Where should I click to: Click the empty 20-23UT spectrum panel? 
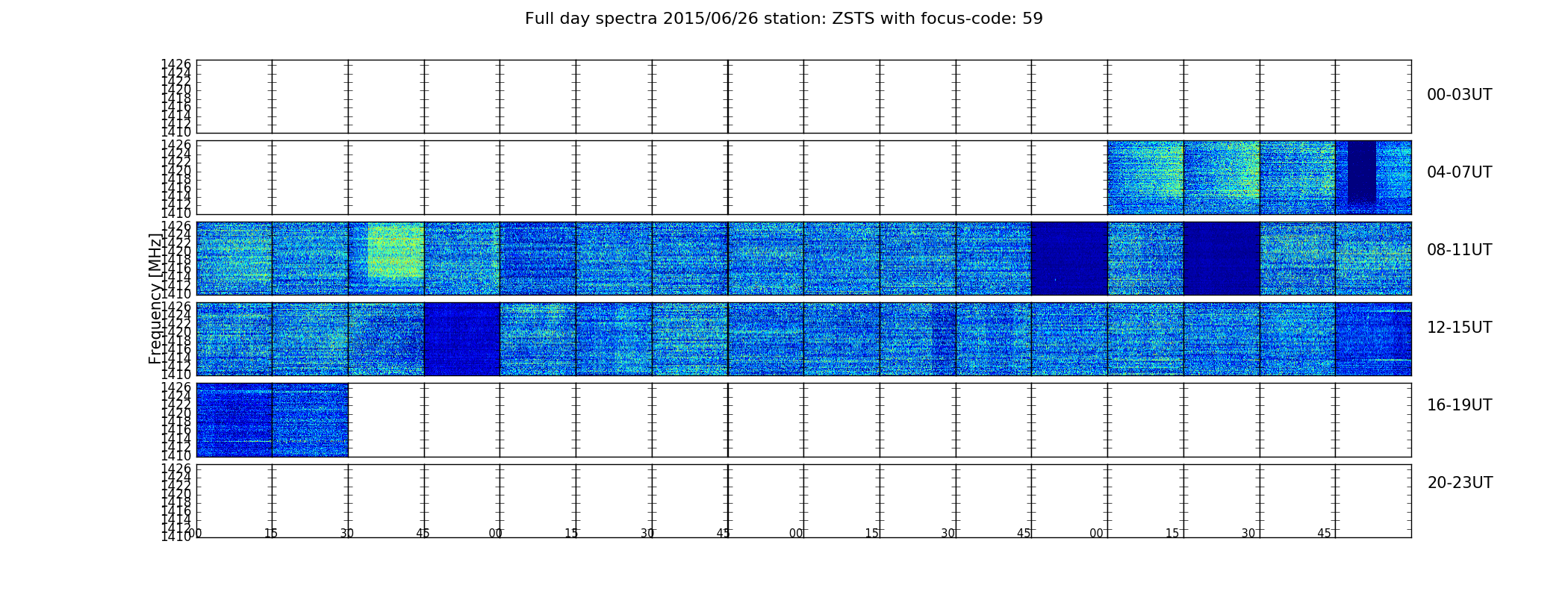[x=803, y=501]
